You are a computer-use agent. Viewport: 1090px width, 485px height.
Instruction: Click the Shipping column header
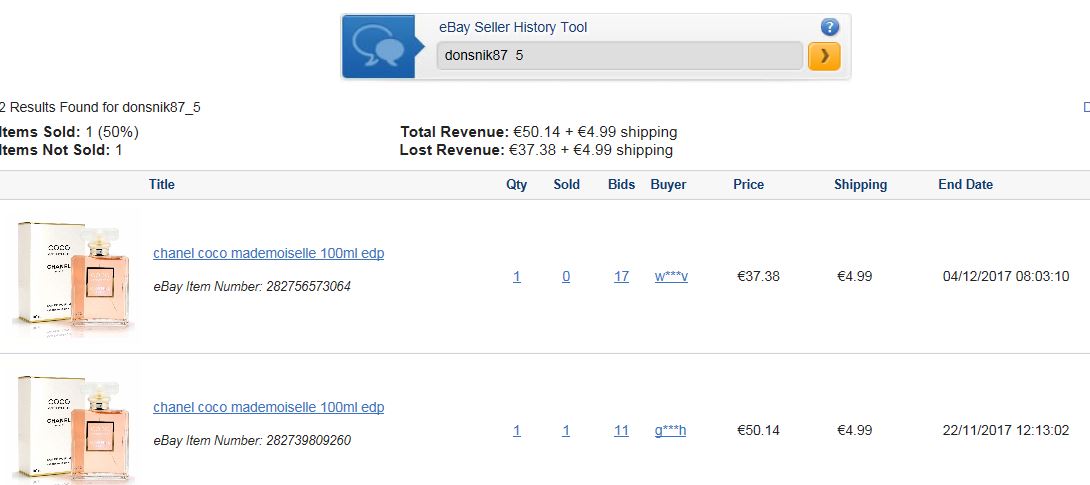pos(860,184)
